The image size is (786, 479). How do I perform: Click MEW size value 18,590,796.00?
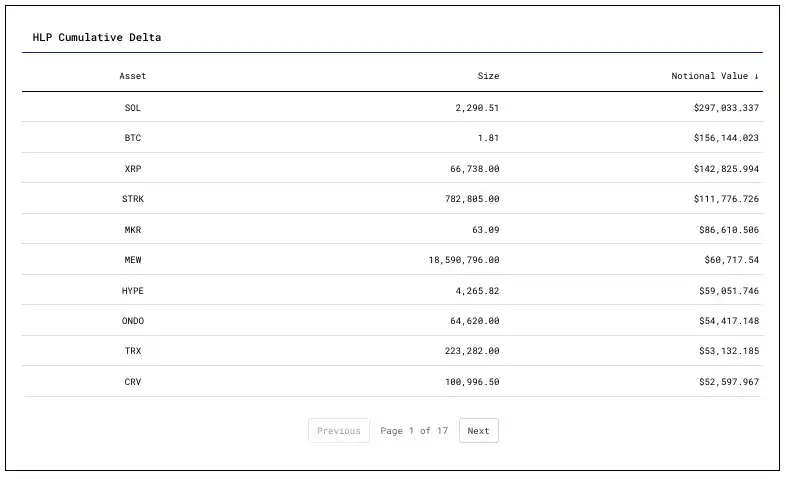click(x=464, y=260)
